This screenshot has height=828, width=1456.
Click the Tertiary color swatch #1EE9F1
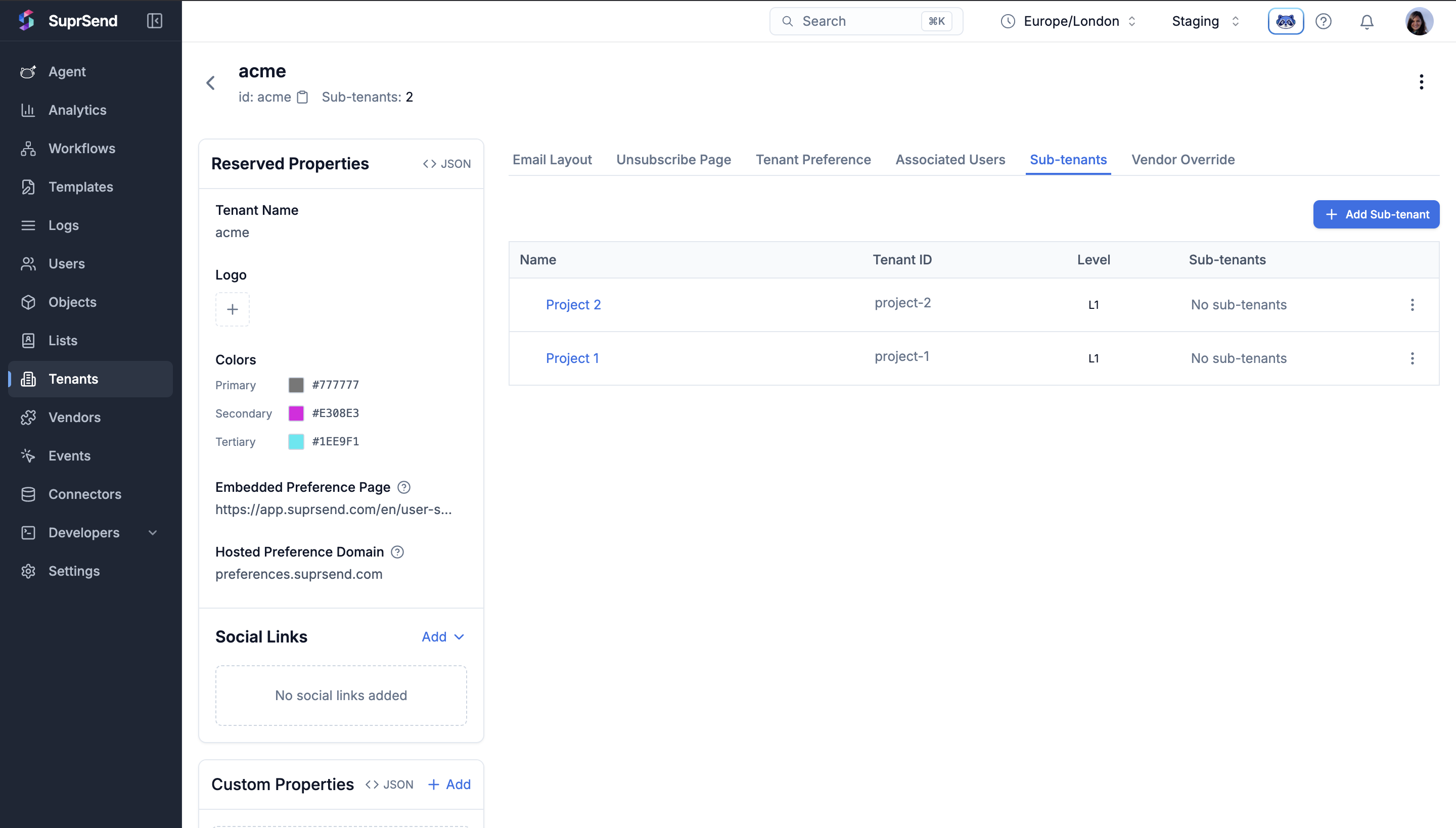pyautogui.click(x=296, y=442)
